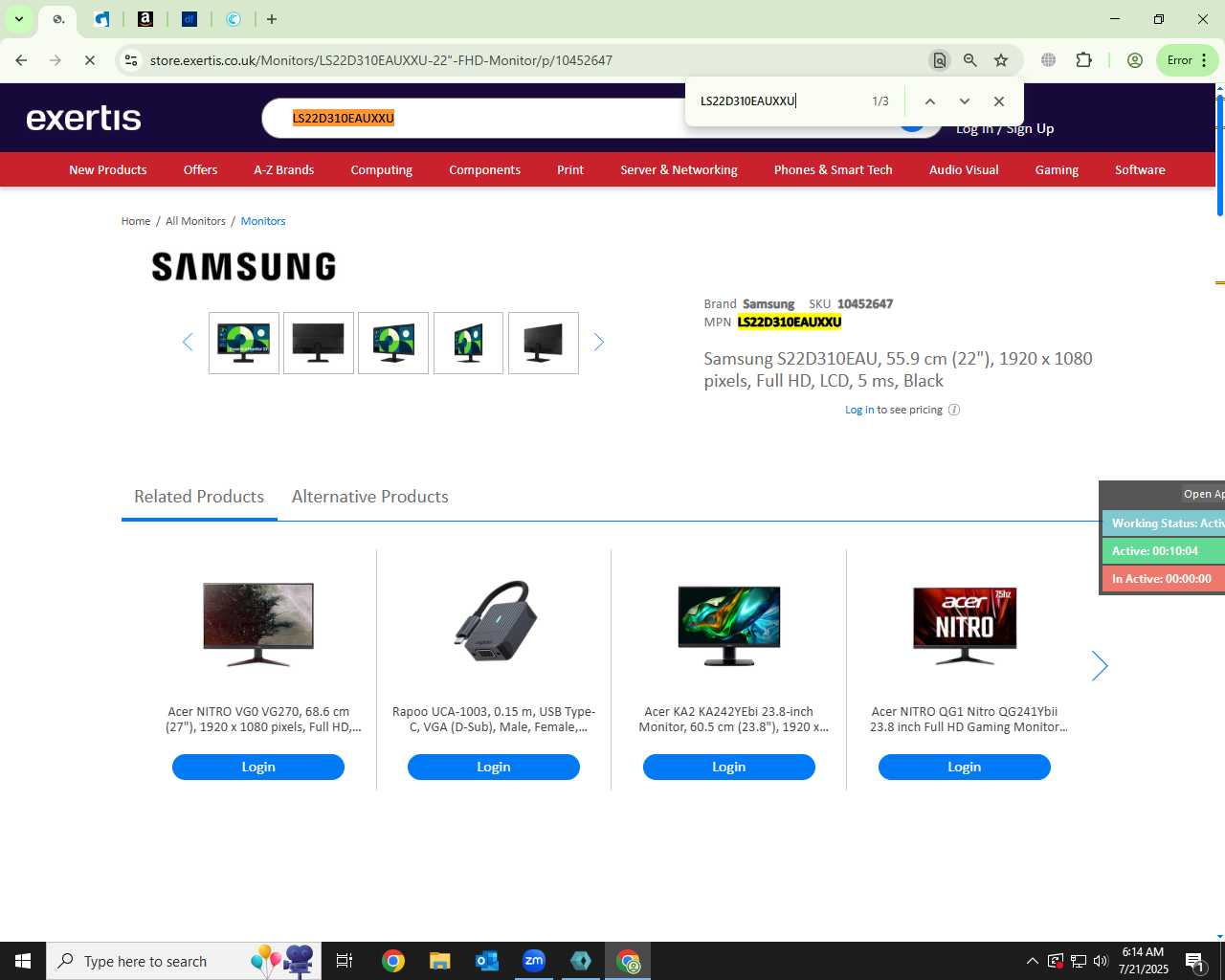Click the Home breadcrumb

(x=136, y=221)
